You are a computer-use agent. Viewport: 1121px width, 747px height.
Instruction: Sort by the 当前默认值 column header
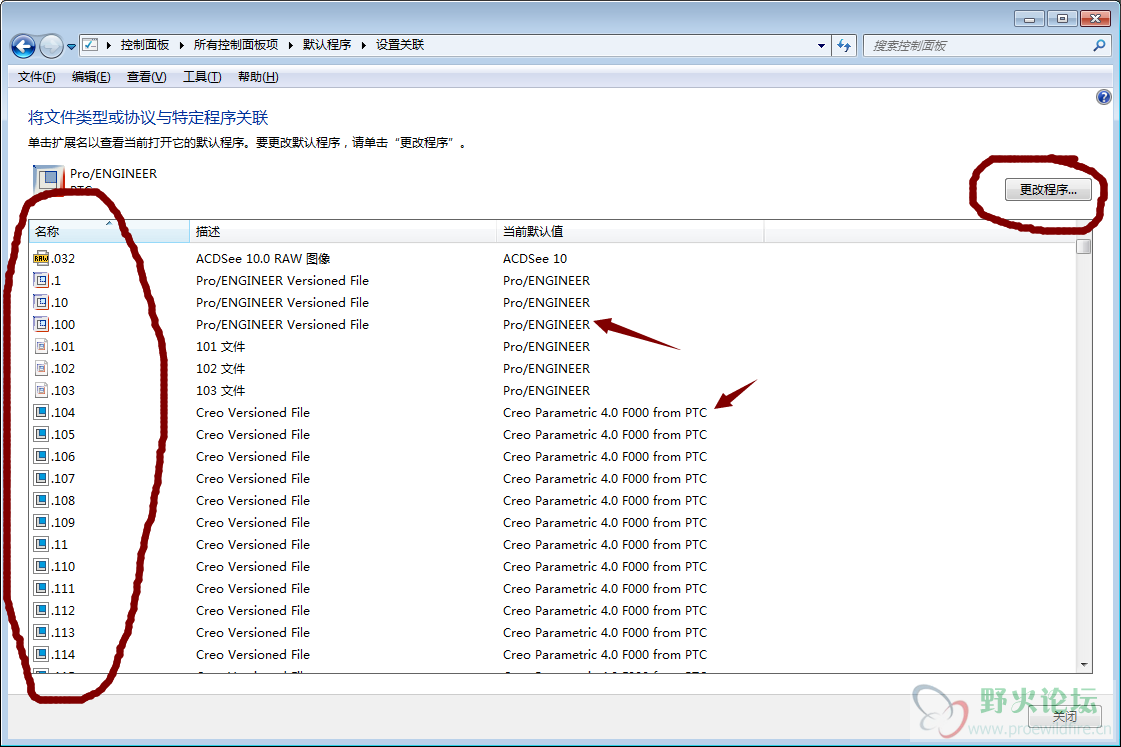[x=630, y=232]
